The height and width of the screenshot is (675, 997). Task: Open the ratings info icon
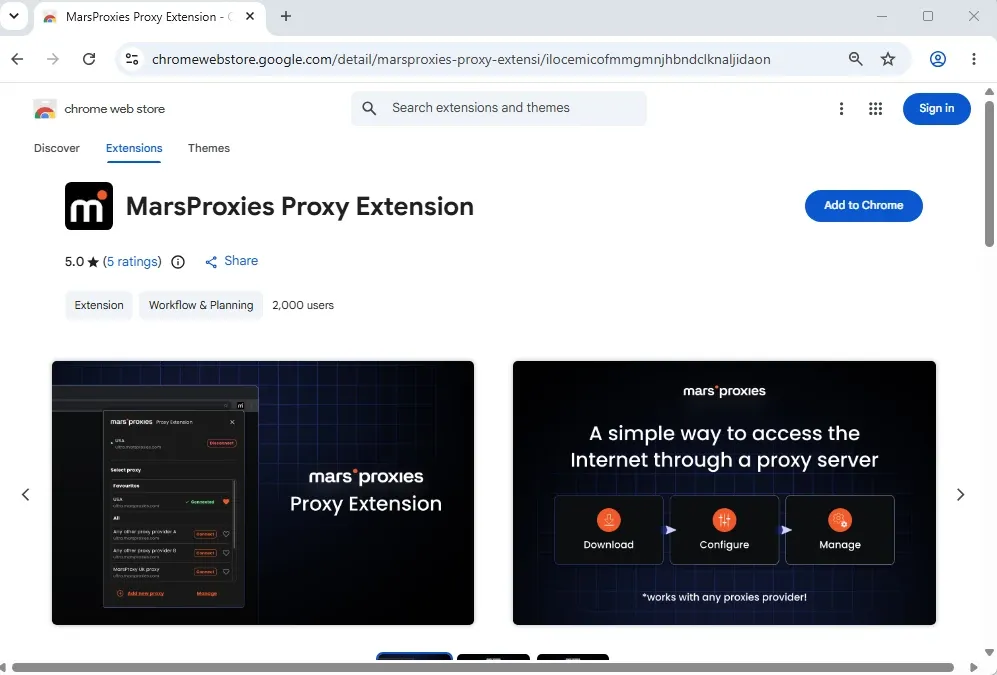point(178,262)
